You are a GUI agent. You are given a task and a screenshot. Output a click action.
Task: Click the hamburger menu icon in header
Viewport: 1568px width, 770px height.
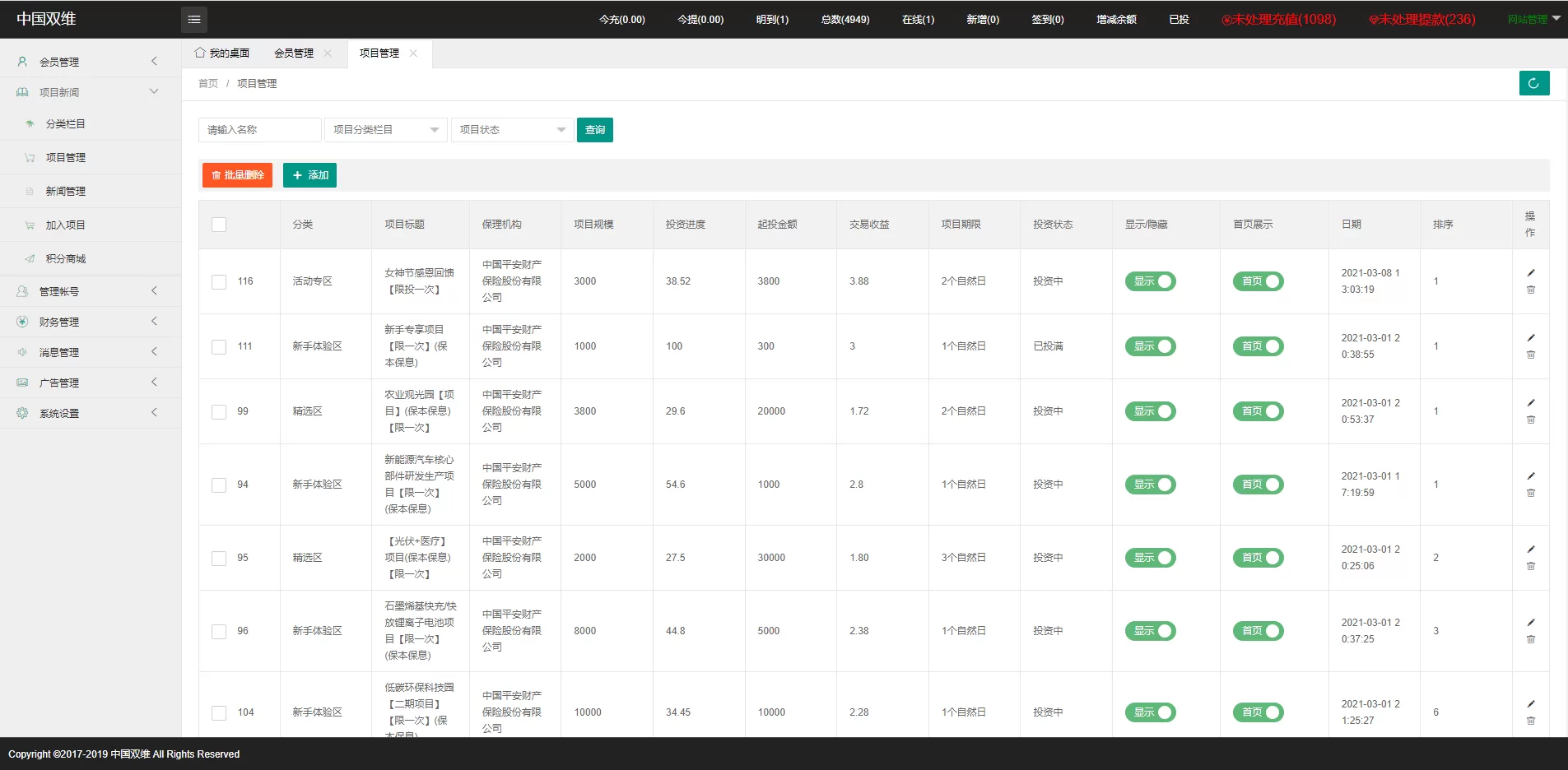coord(194,19)
